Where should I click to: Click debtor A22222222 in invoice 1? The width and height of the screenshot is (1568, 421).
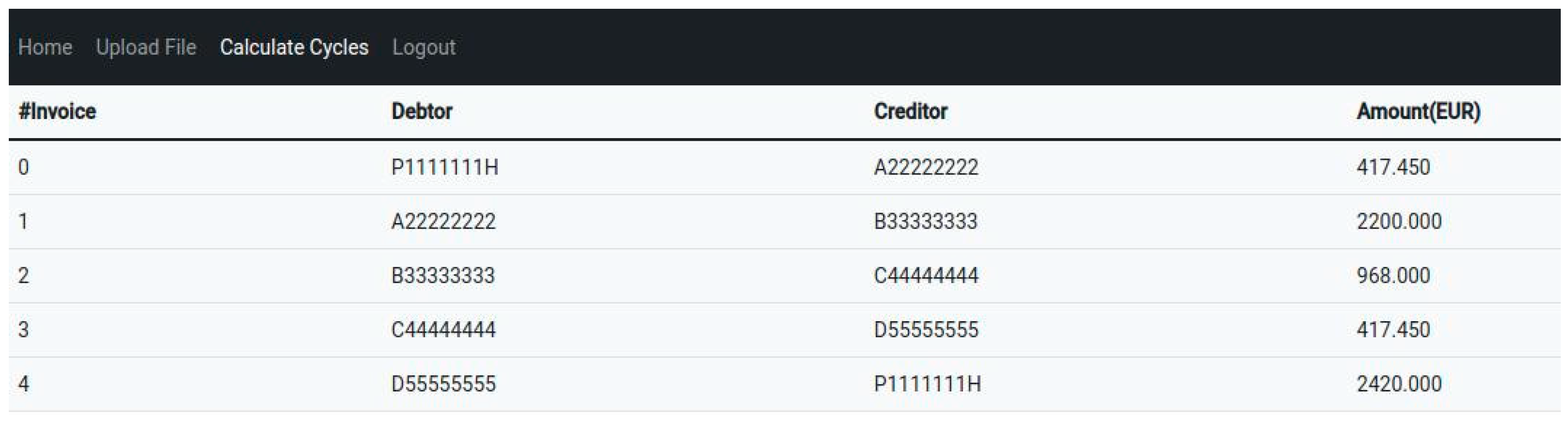point(443,221)
